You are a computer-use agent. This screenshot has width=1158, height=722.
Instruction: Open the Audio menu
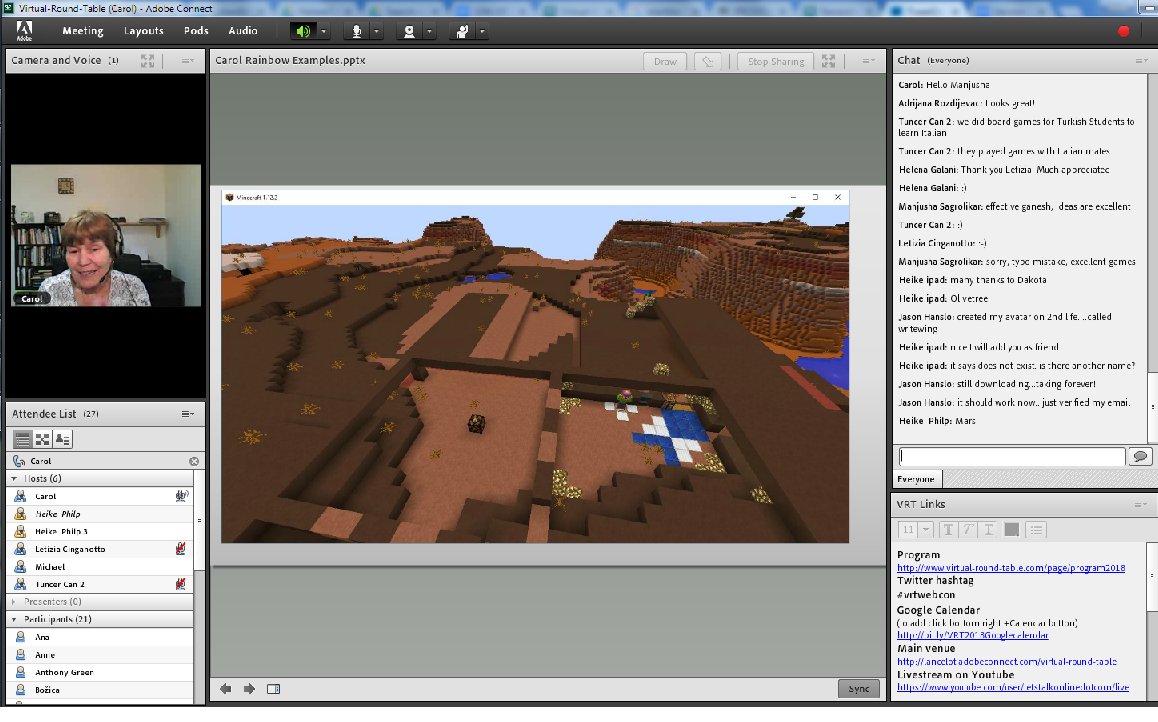(x=242, y=30)
